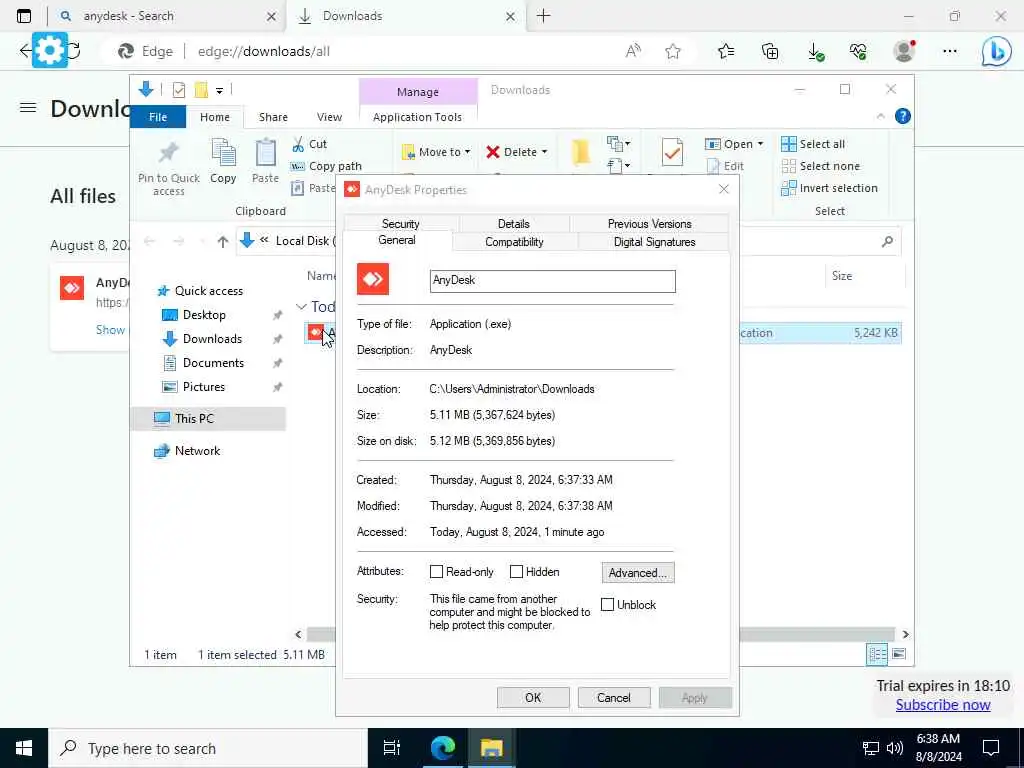Open Edge from the taskbar

coord(443,748)
